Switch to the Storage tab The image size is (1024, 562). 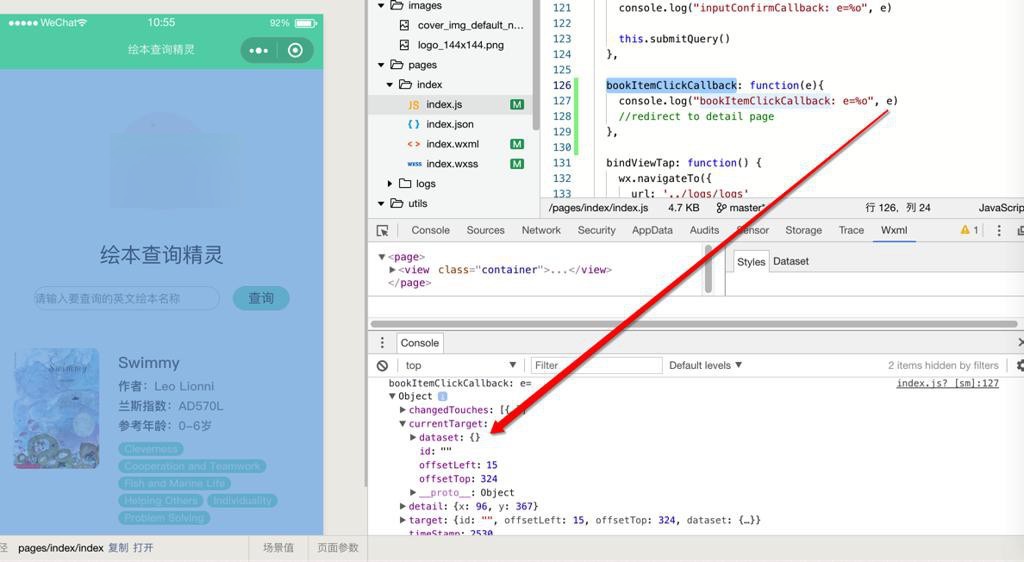[x=803, y=230]
